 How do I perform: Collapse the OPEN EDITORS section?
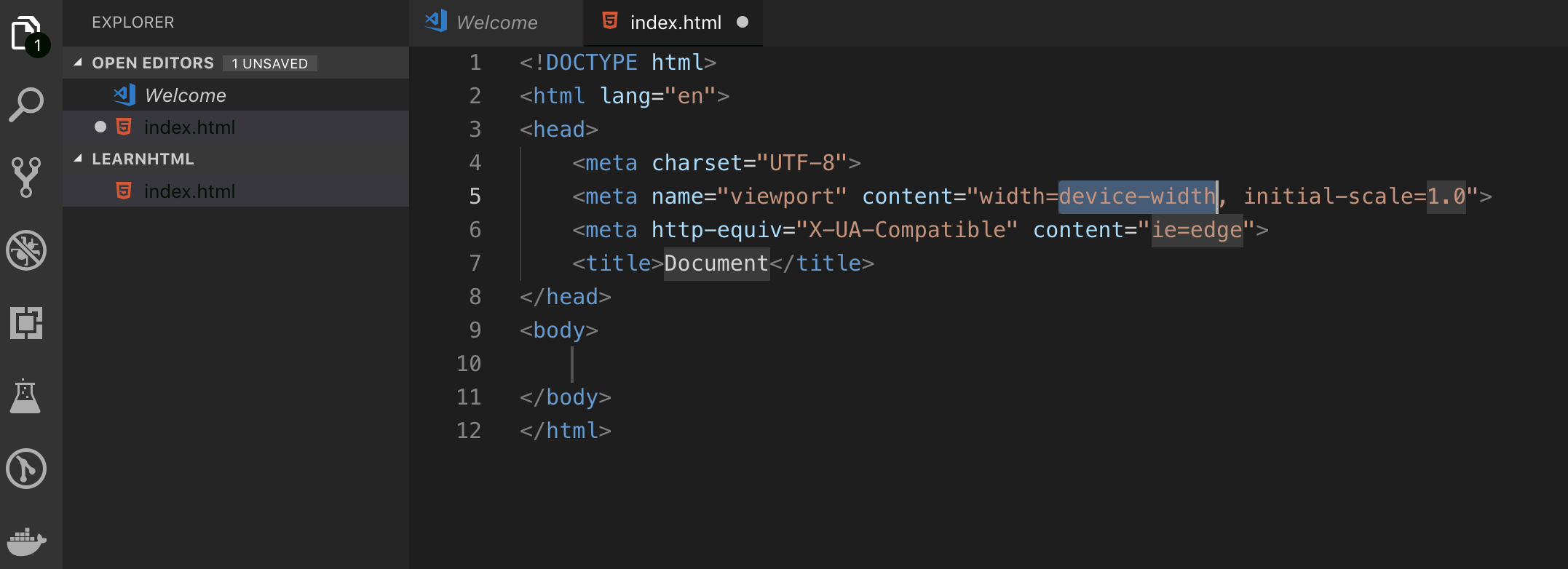[x=77, y=63]
